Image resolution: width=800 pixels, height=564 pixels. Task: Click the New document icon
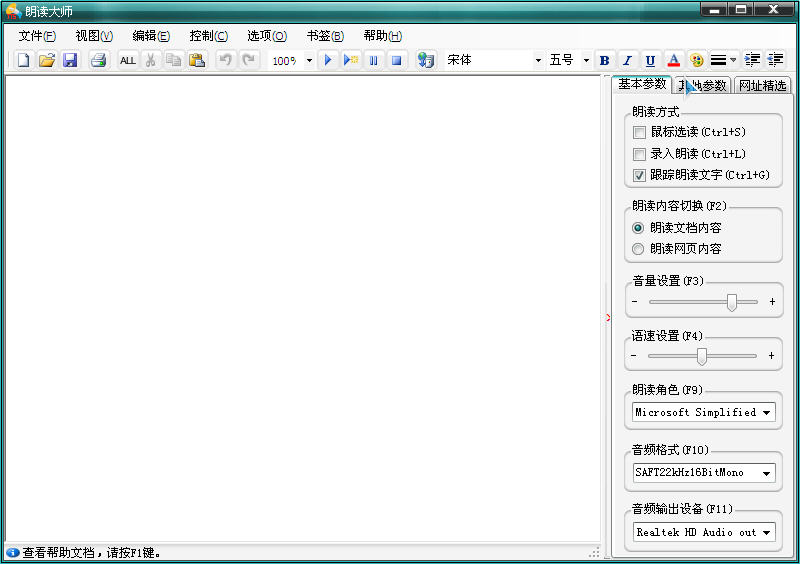[24, 60]
